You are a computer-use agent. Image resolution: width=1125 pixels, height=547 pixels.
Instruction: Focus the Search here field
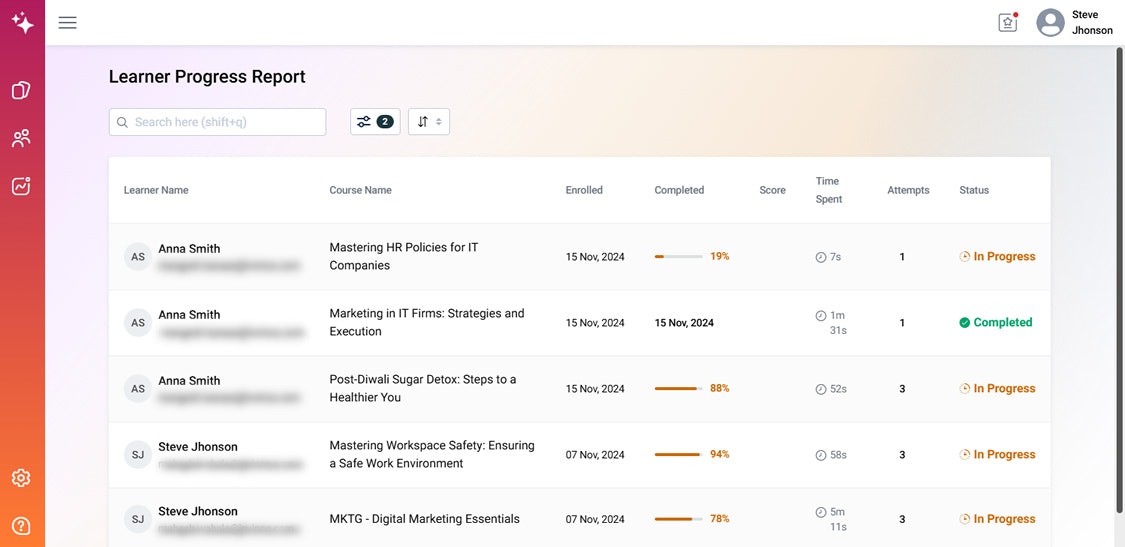pos(217,122)
